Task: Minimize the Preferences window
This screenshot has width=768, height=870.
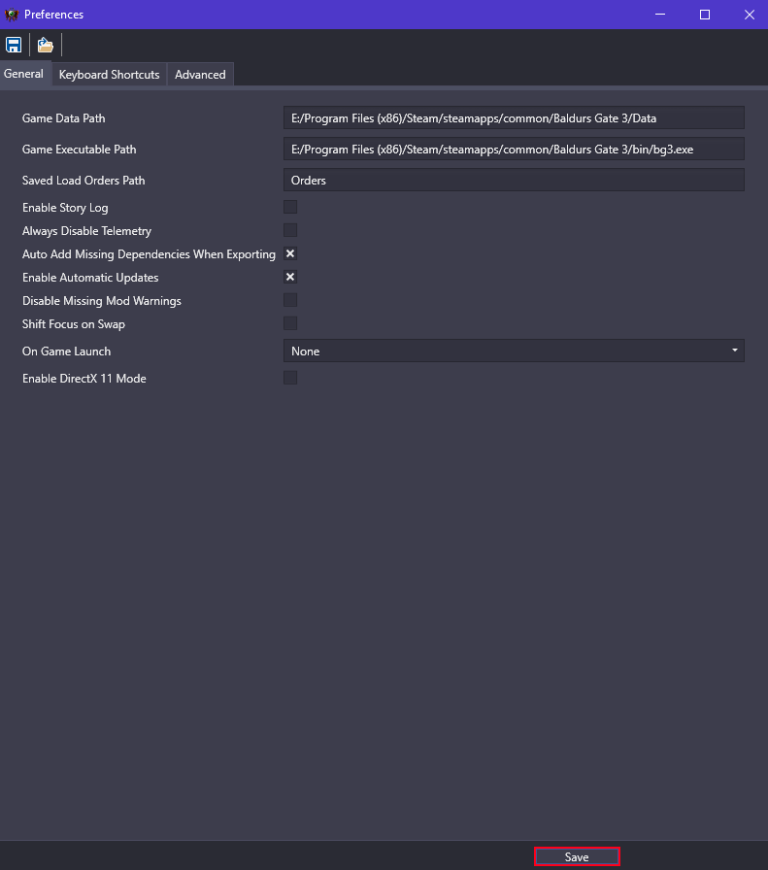Action: pyautogui.click(x=659, y=15)
